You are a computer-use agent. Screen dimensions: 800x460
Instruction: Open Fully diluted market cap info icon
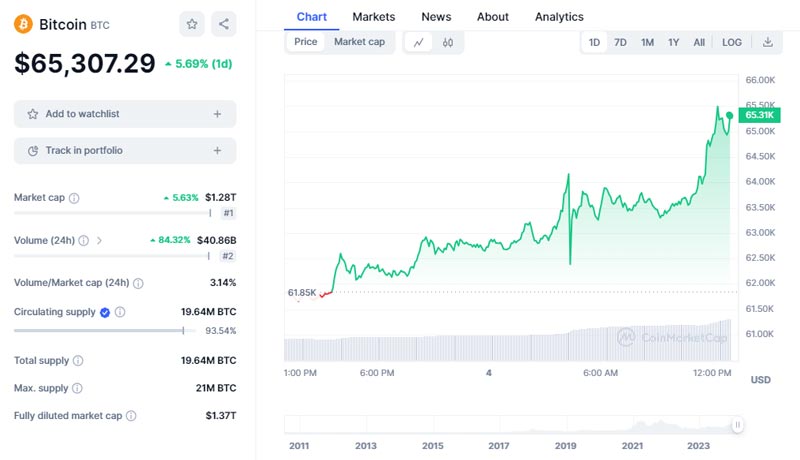(x=131, y=416)
